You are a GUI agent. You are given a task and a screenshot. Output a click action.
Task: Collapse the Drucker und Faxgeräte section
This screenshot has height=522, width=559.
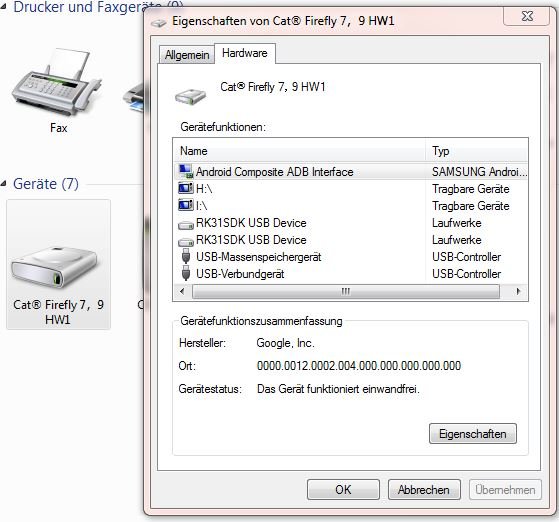[x=4, y=7]
